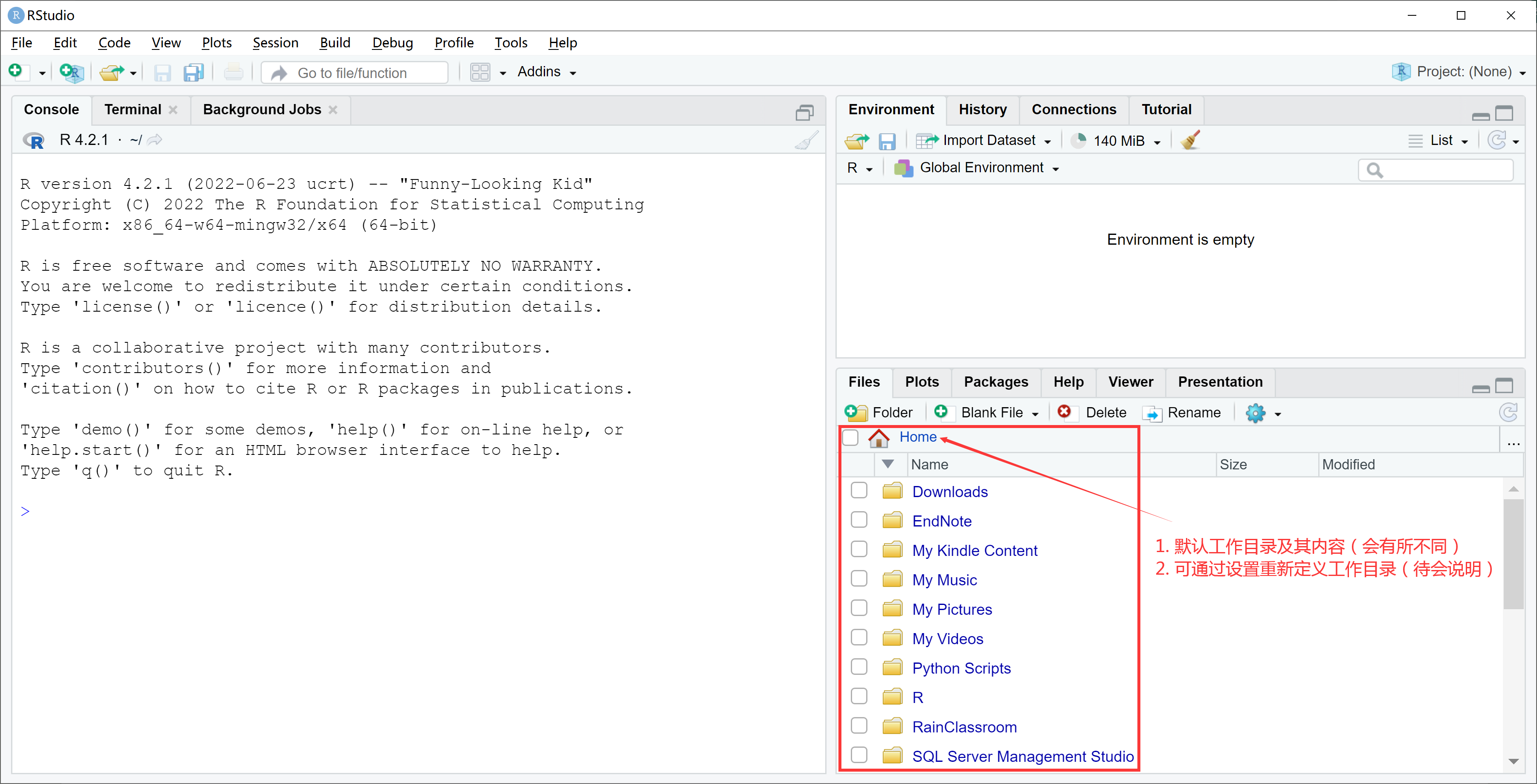This screenshot has height=784, width=1537.
Task: Switch to the Terminal tab
Action: click(133, 110)
